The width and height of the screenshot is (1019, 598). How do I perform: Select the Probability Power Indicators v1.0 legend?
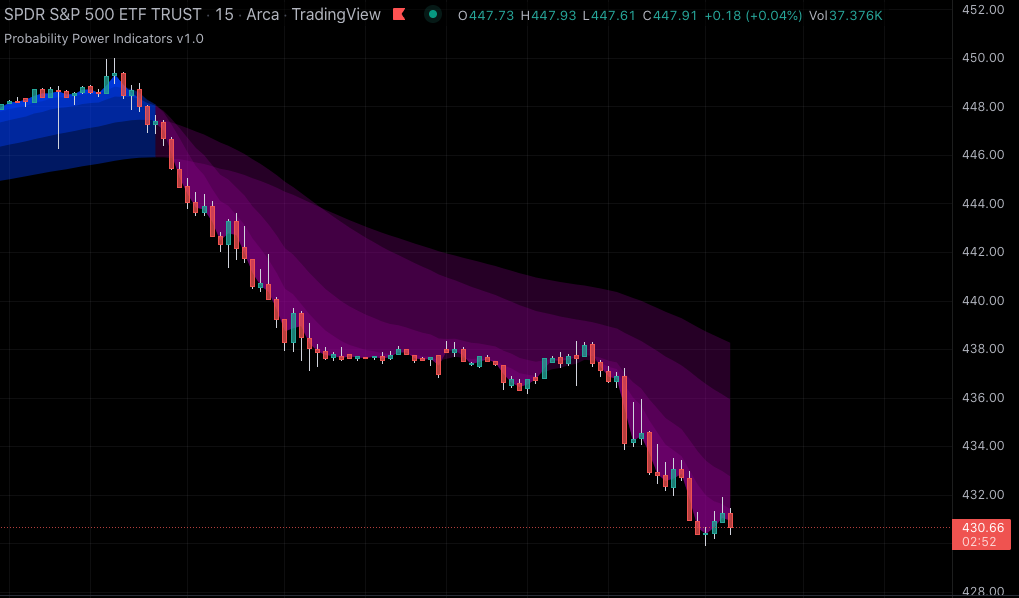pos(104,38)
